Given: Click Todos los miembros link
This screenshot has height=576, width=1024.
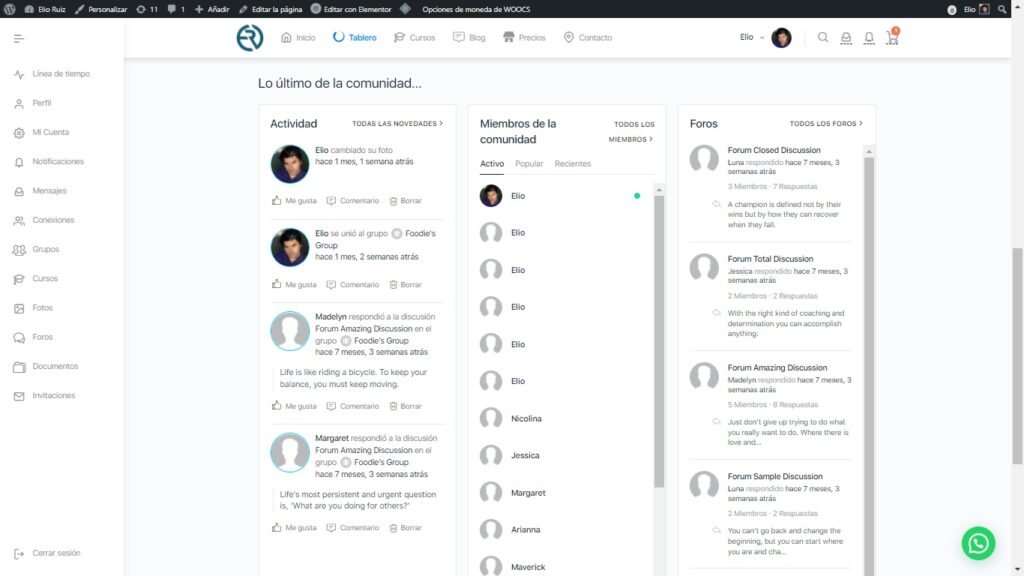Looking at the screenshot, I should pyautogui.click(x=631, y=131).
